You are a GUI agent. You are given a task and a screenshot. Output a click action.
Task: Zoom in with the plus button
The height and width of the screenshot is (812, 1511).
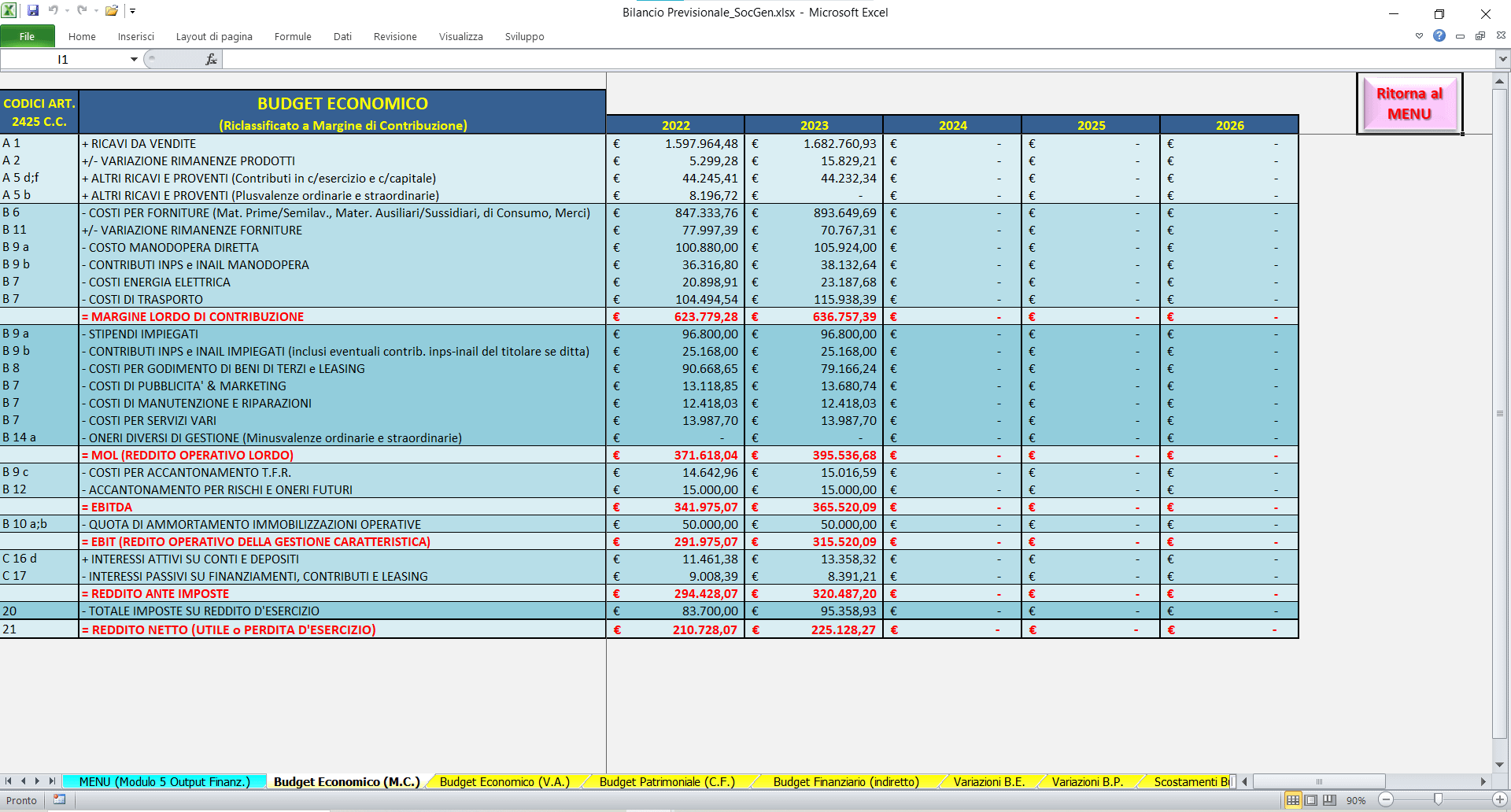(x=1500, y=800)
